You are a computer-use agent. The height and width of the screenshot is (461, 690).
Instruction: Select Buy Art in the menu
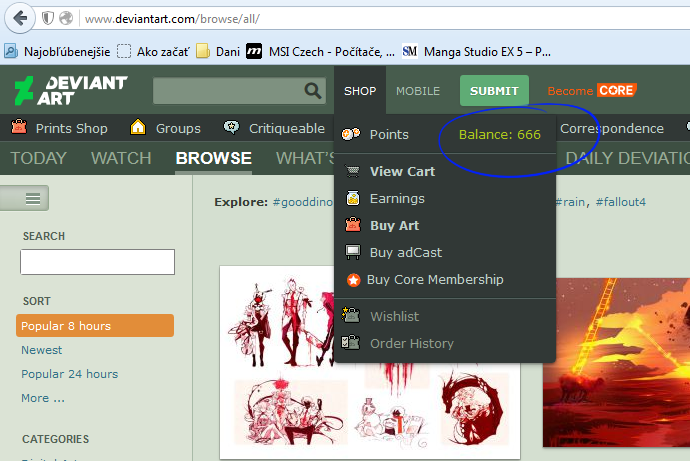tap(394, 225)
